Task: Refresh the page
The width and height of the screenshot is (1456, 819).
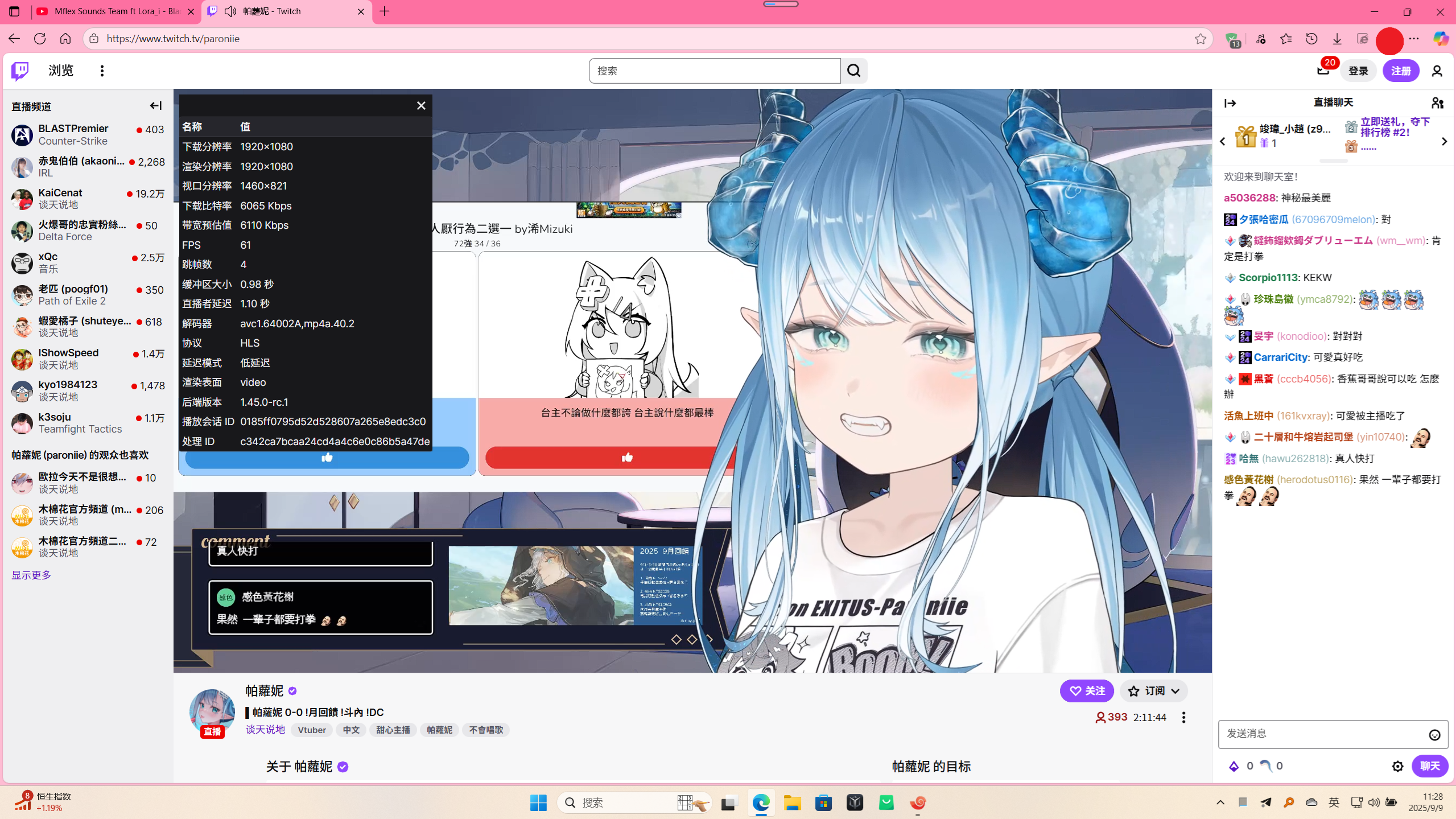Action: coord(40,39)
